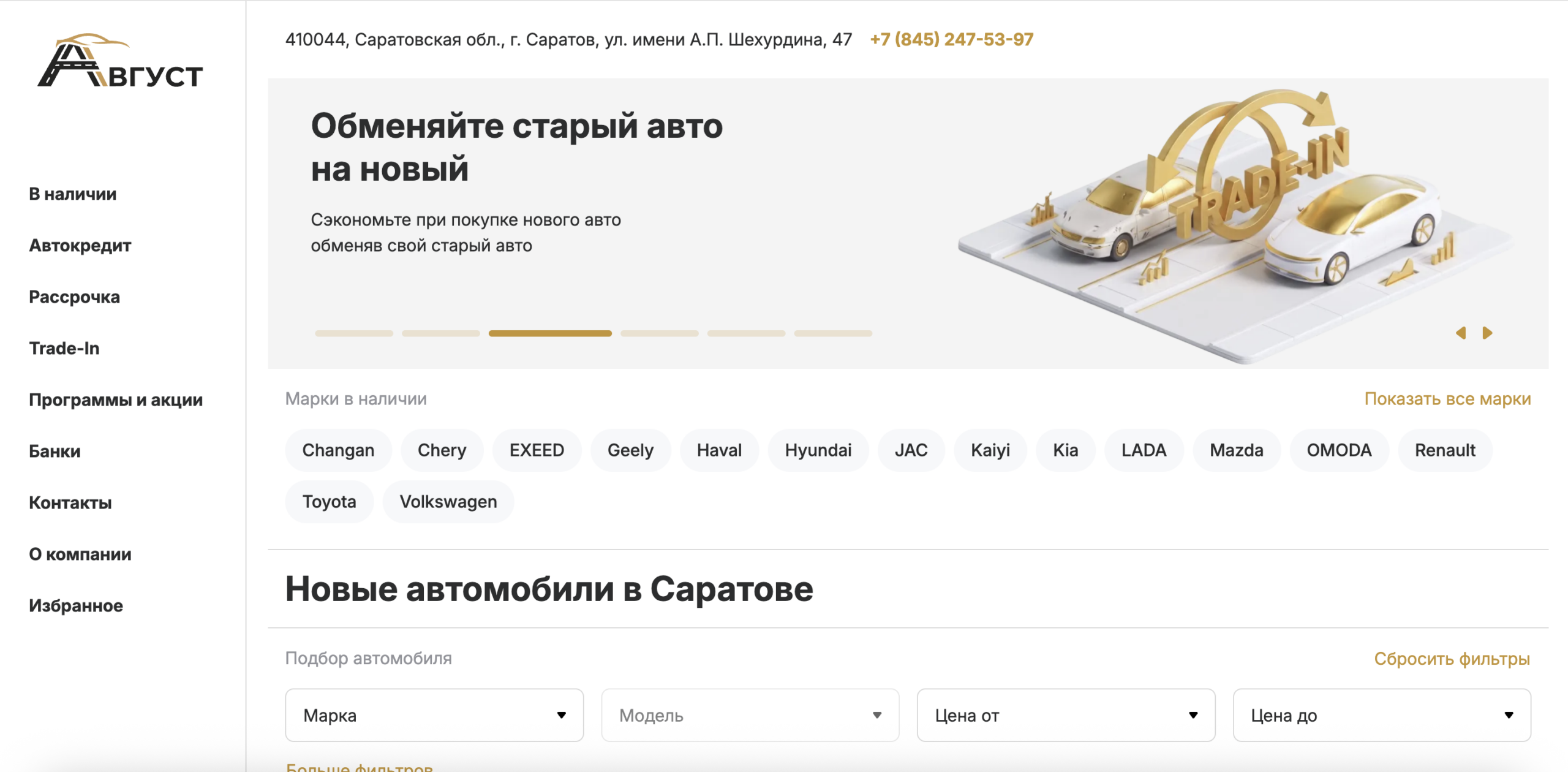Click Показать все марки link
Screen dimensions: 1568x772
pyautogui.click(x=1447, y=399)
